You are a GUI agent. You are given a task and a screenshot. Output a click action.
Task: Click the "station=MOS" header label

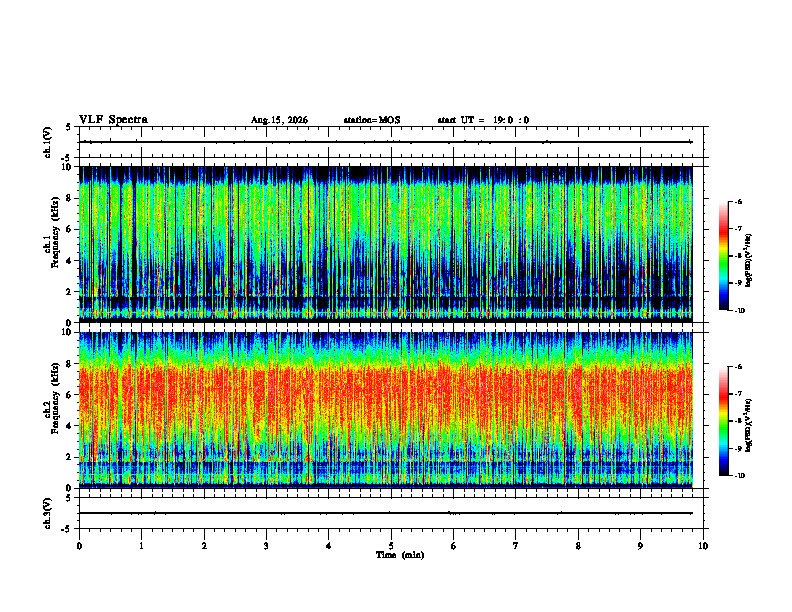[372, 120]
